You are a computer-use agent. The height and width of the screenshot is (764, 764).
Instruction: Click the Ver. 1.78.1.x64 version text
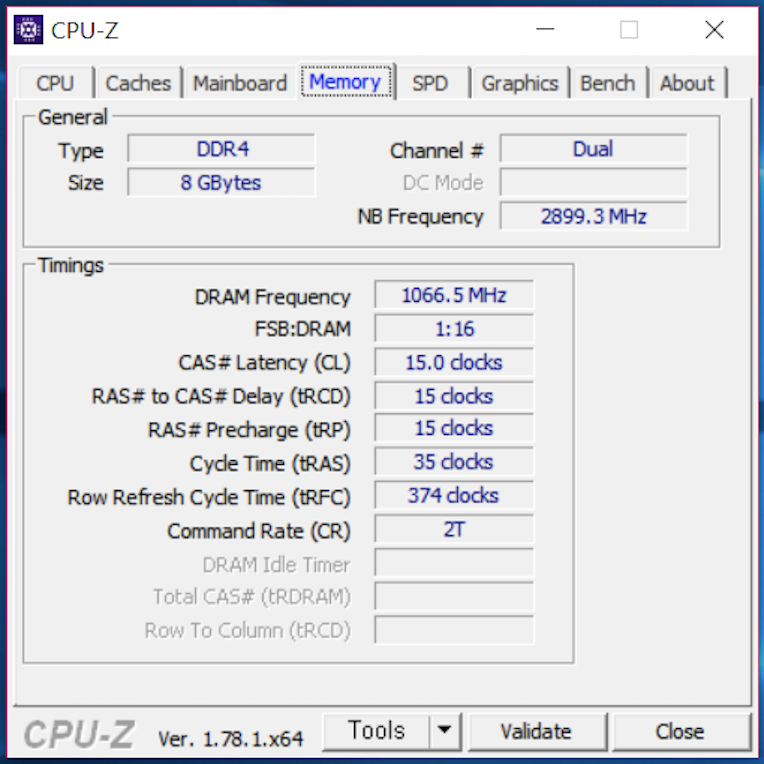[230, 739]
